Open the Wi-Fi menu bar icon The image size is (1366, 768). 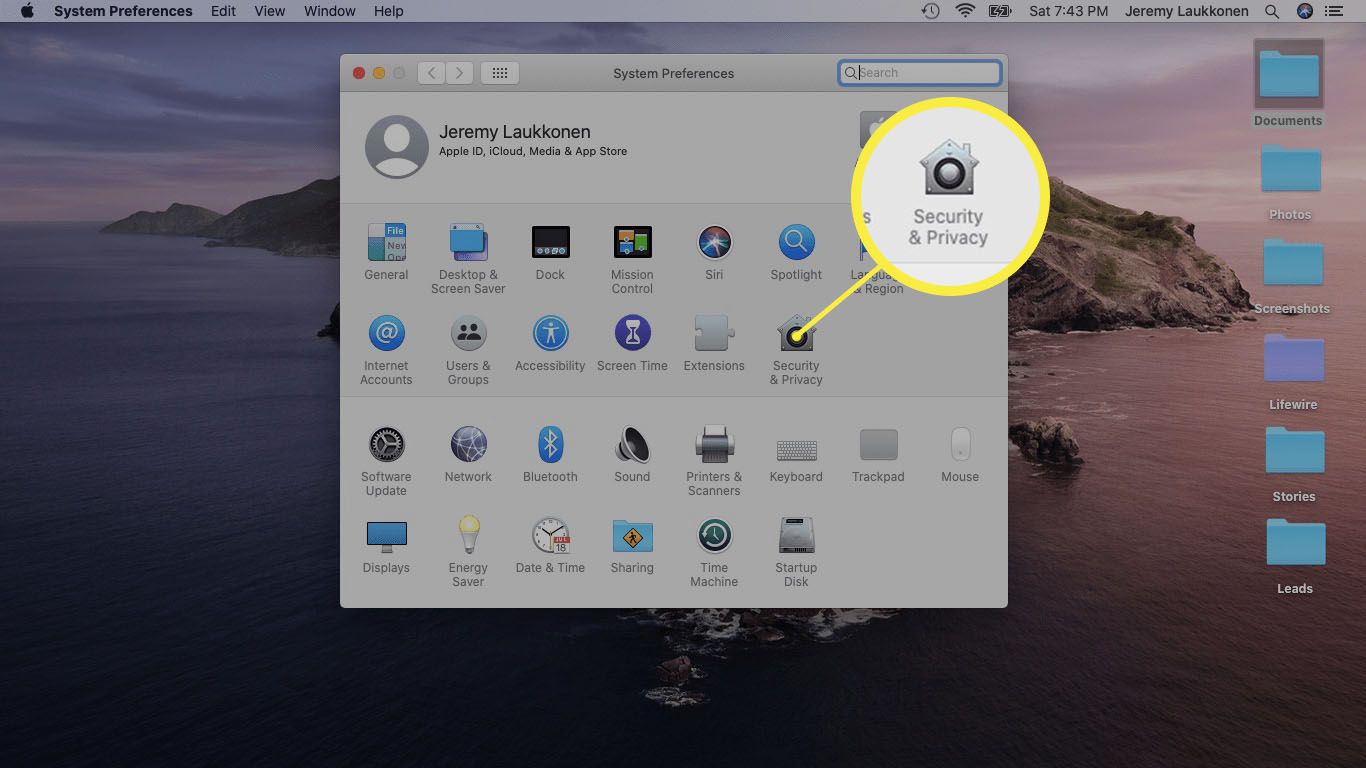(965, 11)
